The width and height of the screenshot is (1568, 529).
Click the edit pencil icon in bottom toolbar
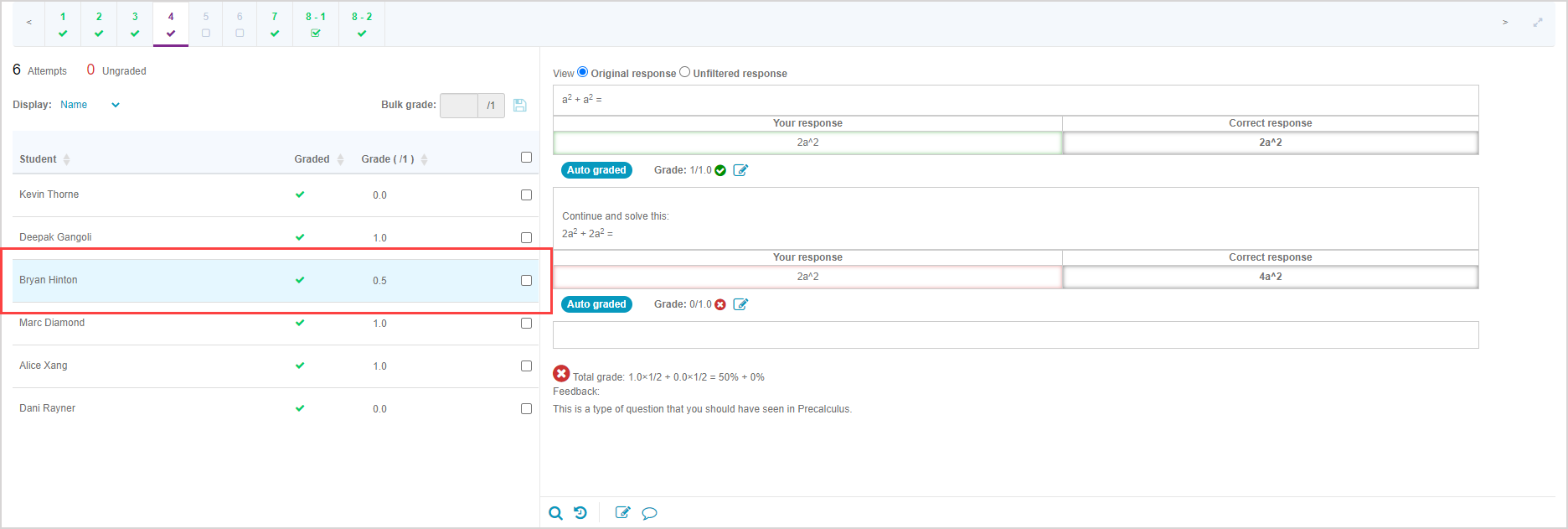click(x=622, y=513)
